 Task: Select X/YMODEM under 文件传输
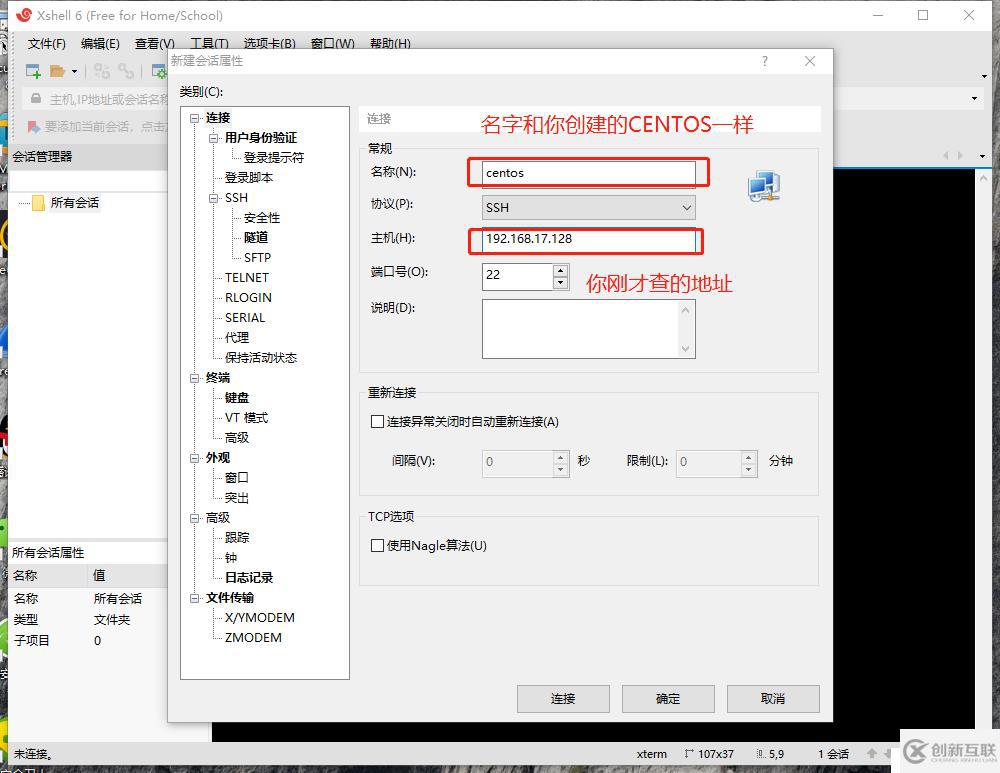(x=260, y=618)
